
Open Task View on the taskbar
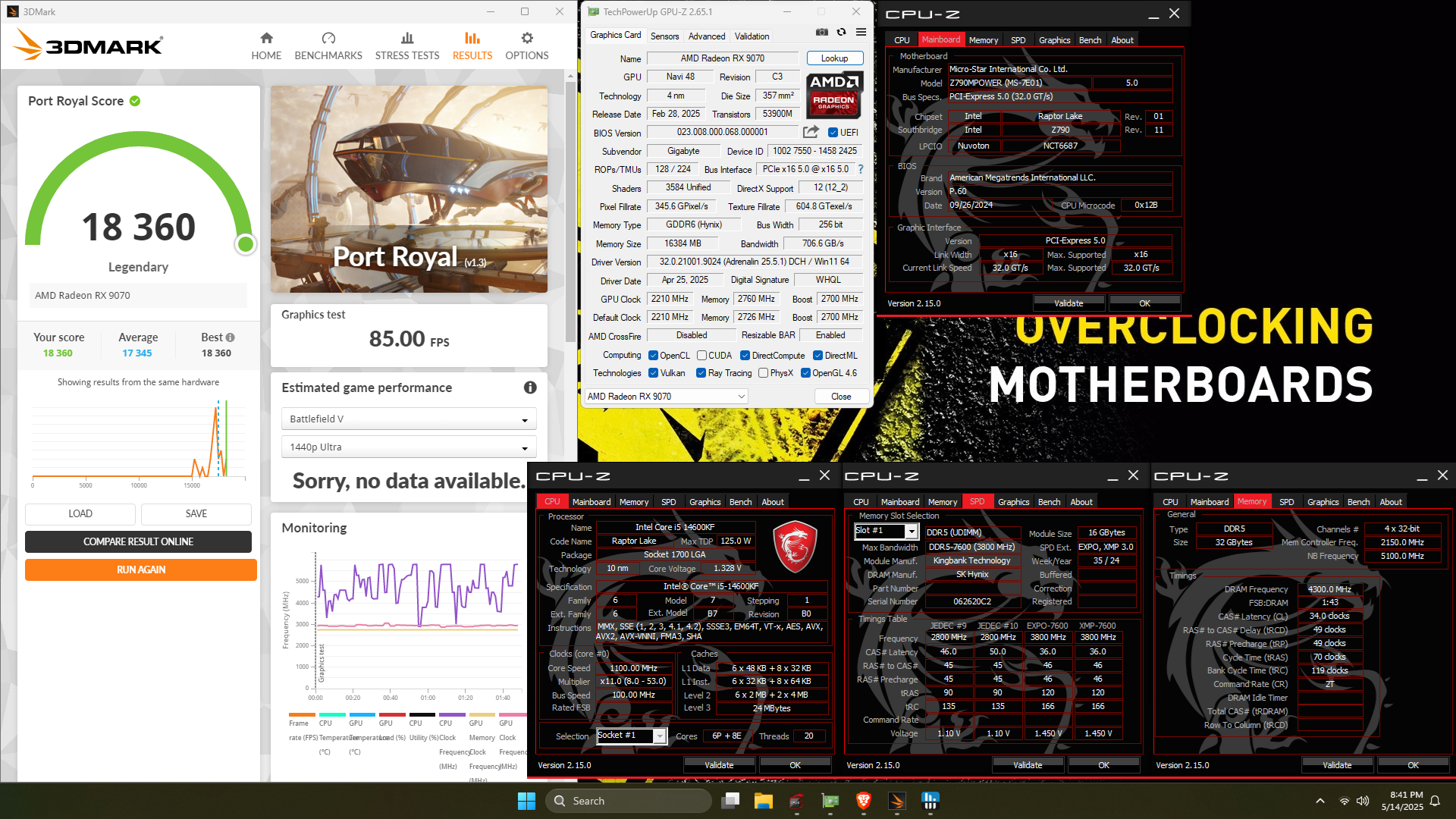[731, 801]
